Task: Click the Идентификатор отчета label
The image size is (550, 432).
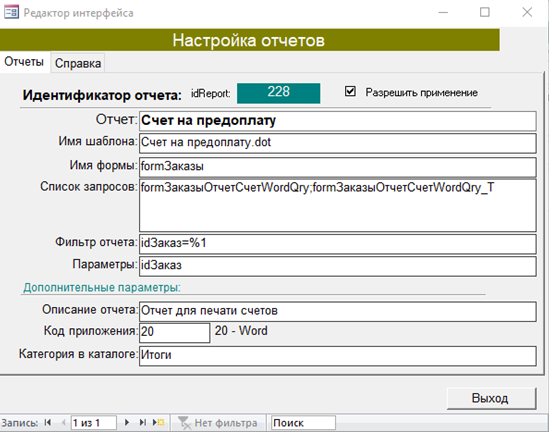Action: (x=102, y=95)
